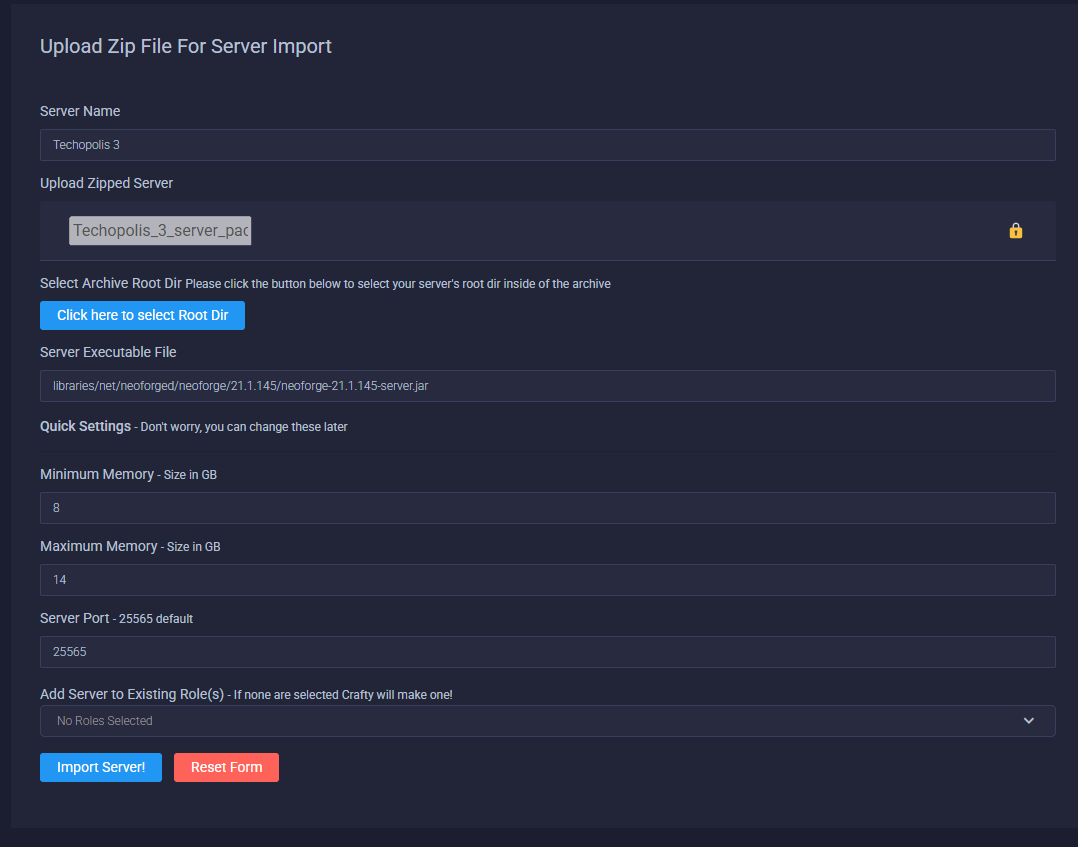This screenshot has height=847, width=1078.
Task: Click the Add Server to Existing Role(s) label
Action: [x=132, y=694]
